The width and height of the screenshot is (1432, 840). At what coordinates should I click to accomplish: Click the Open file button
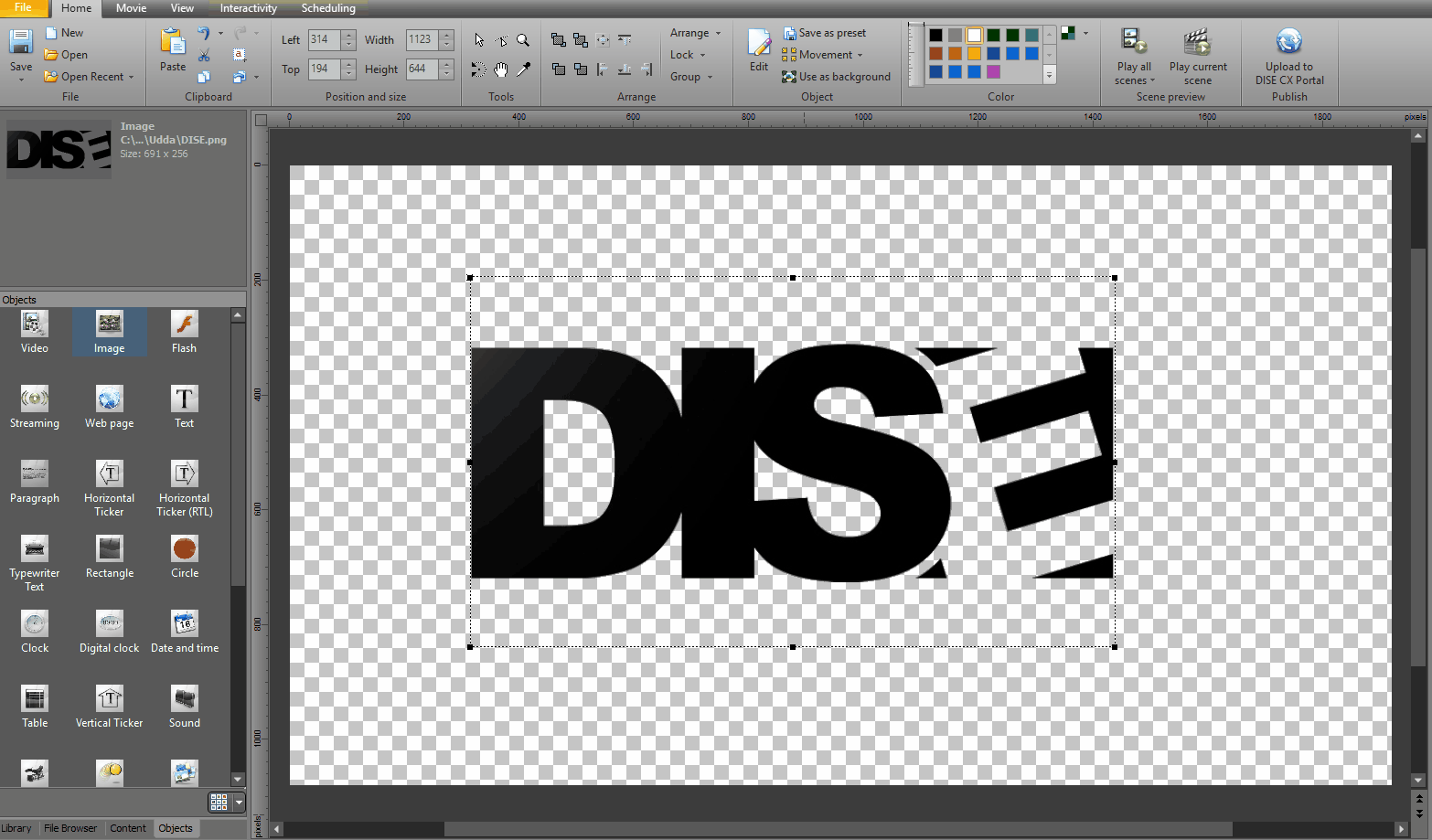click(x=66, y=55)
